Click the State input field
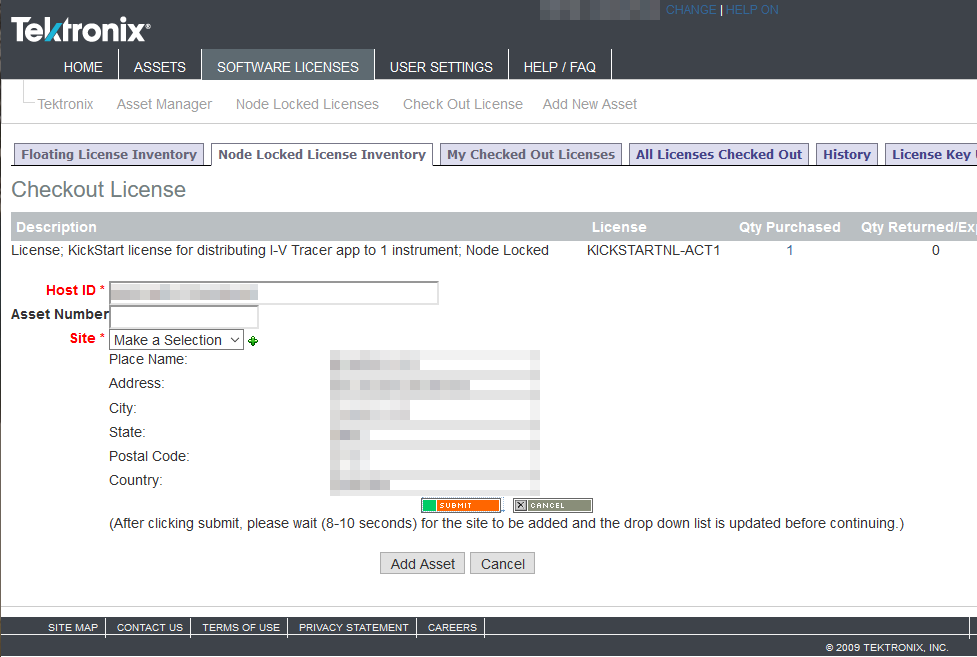 [435, 433]
